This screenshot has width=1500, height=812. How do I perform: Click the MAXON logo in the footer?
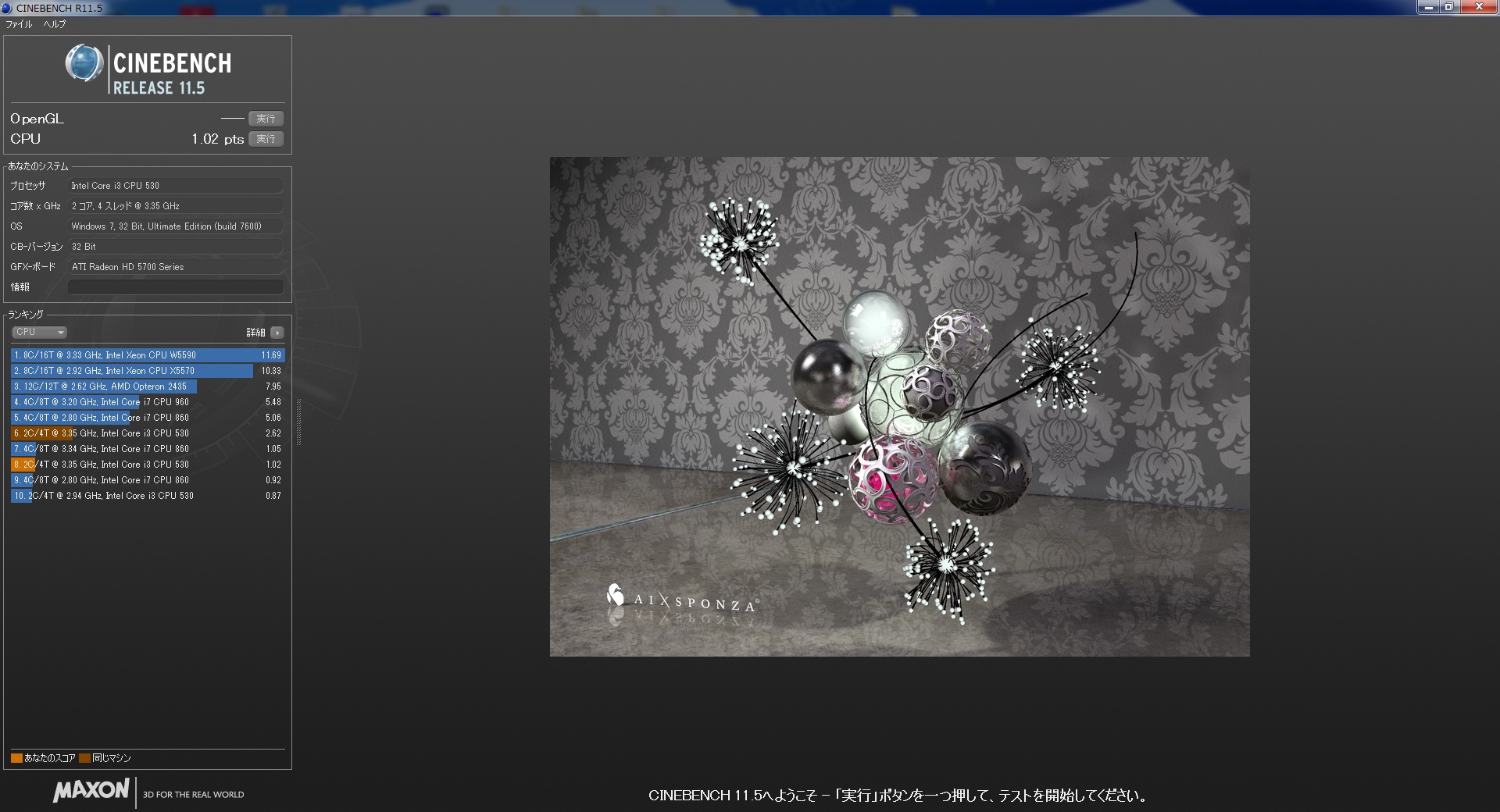pos(91,791)
